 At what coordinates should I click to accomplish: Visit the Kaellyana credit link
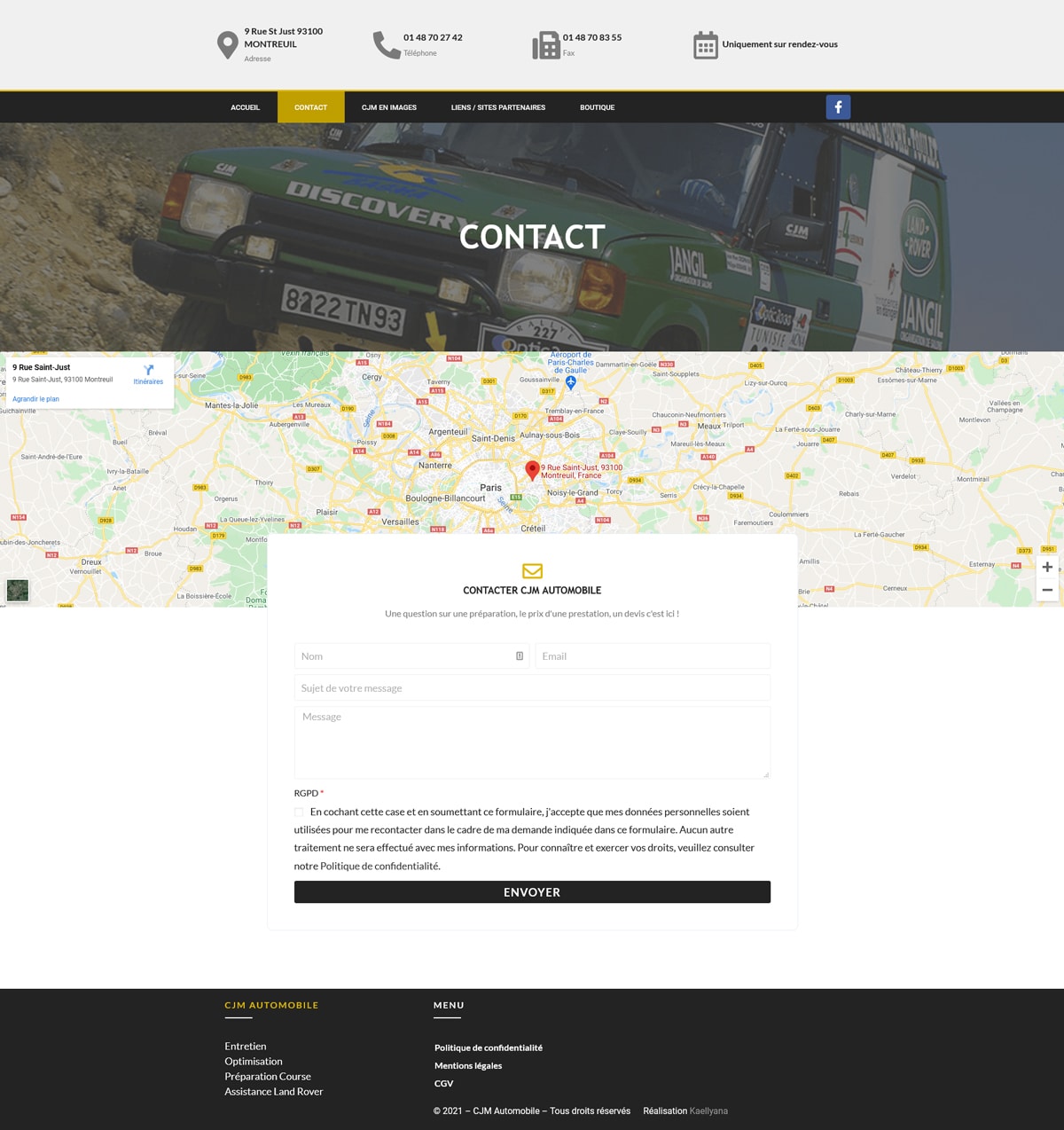708,1110
